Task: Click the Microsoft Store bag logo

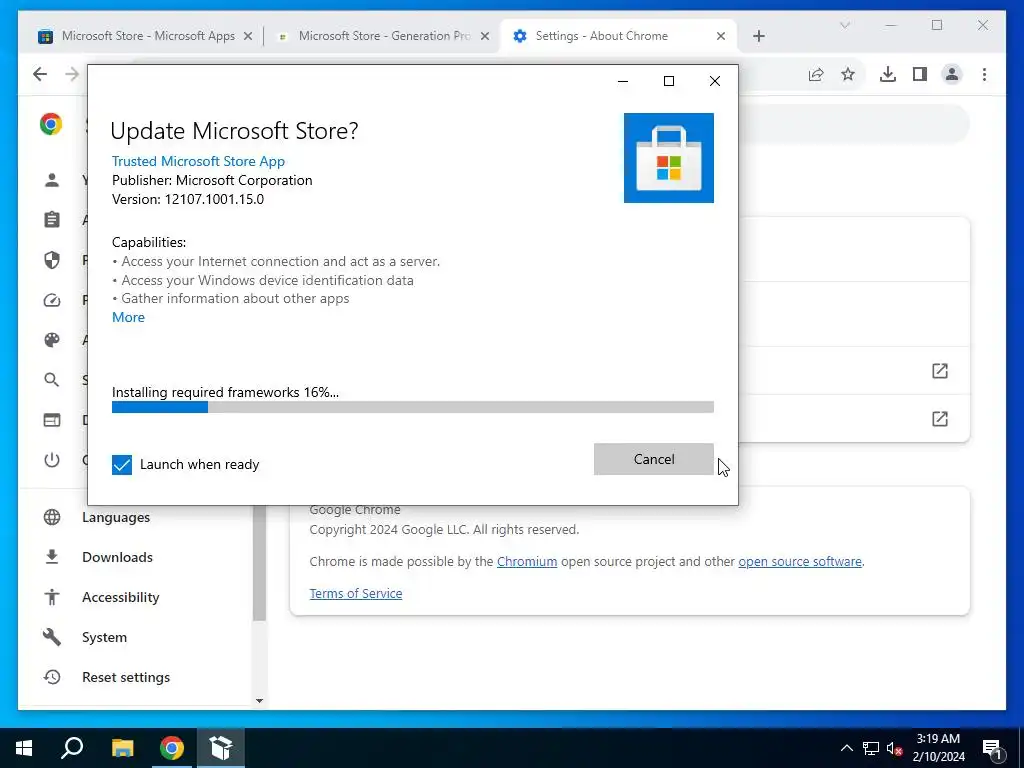Action: tap(668, 158)
